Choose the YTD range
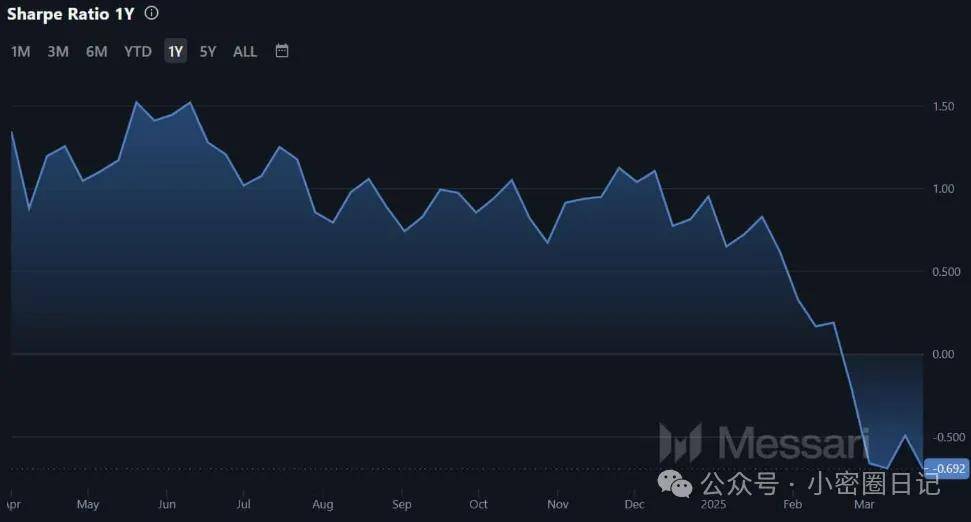Image resolution: width=971 pixels, height=522 pixels. pyautogui.click(x=137, y=51)
